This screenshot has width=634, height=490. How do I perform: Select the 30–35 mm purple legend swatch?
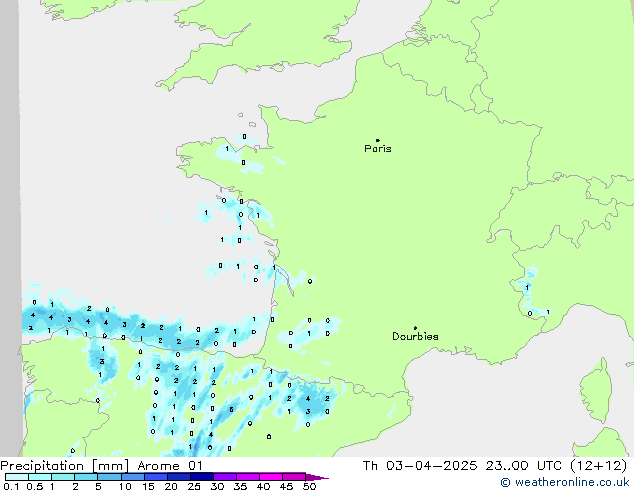pos(225,477)
